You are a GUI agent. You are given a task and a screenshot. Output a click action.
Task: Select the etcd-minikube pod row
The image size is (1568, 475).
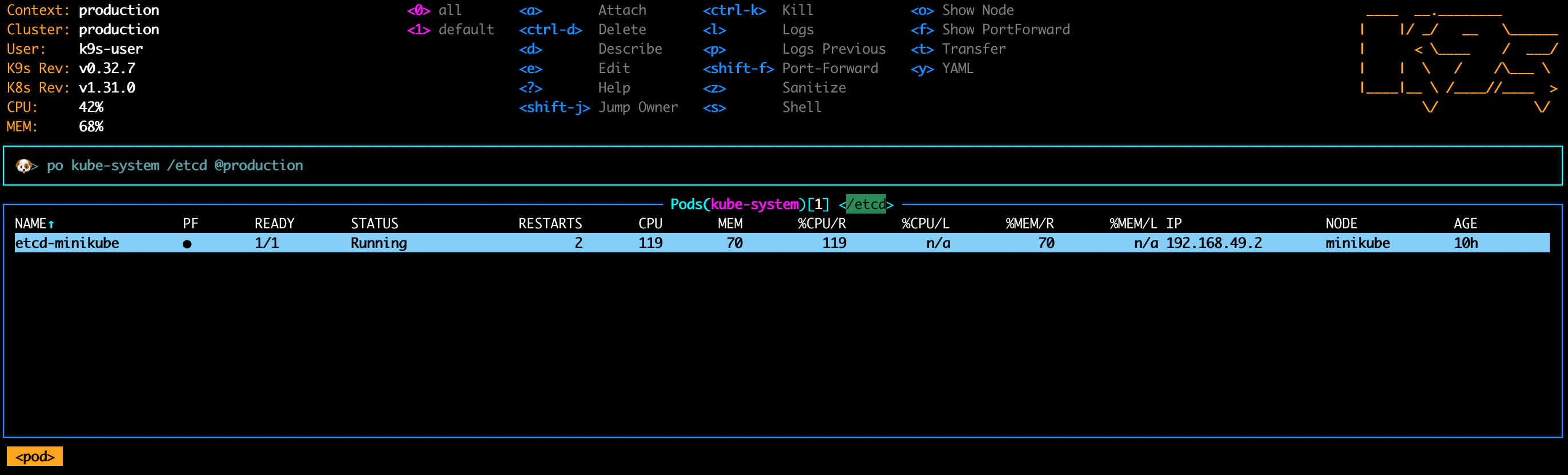(782, 243)
